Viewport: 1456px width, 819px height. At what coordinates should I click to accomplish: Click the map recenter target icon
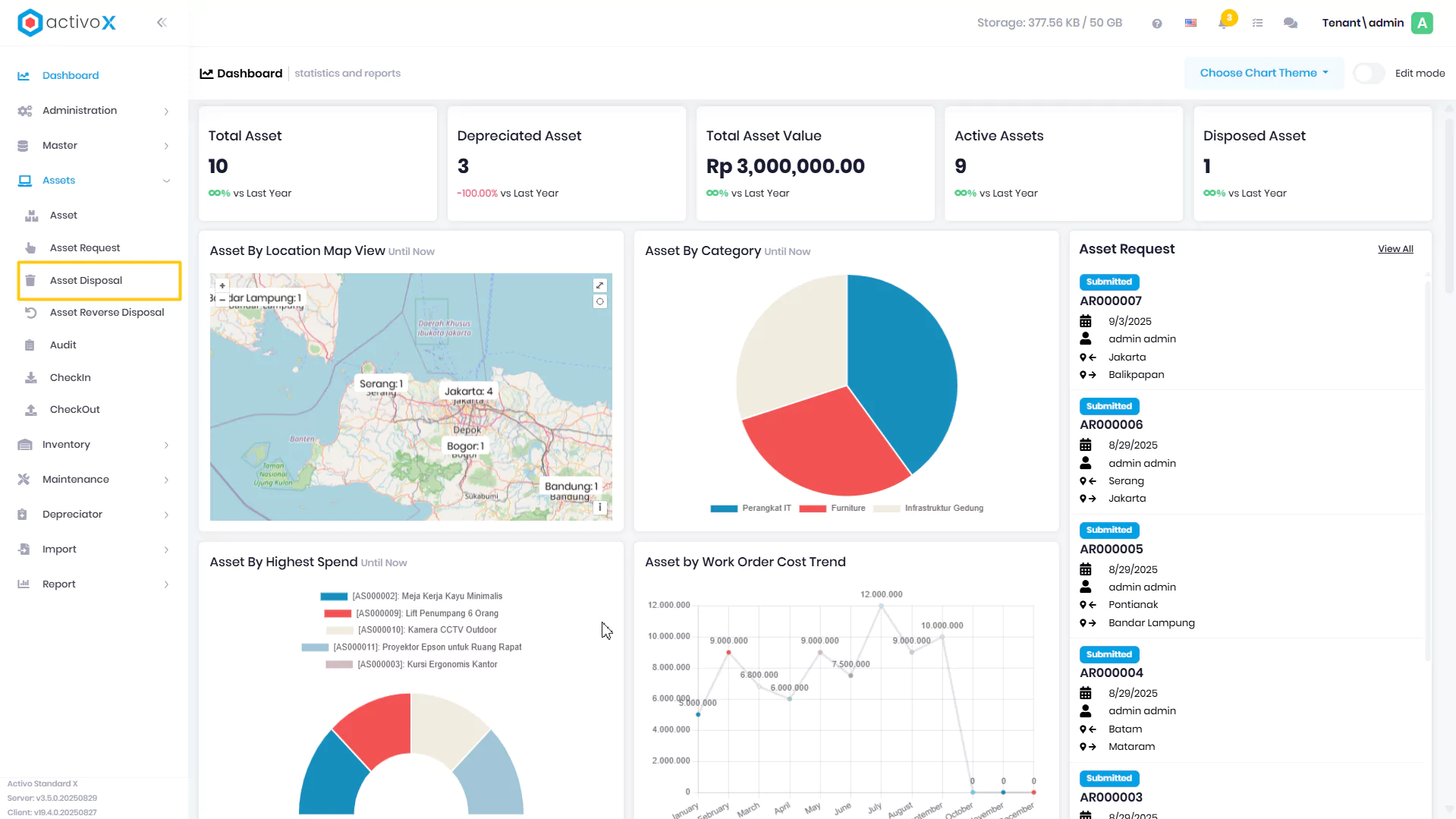(x=600, y=301)
